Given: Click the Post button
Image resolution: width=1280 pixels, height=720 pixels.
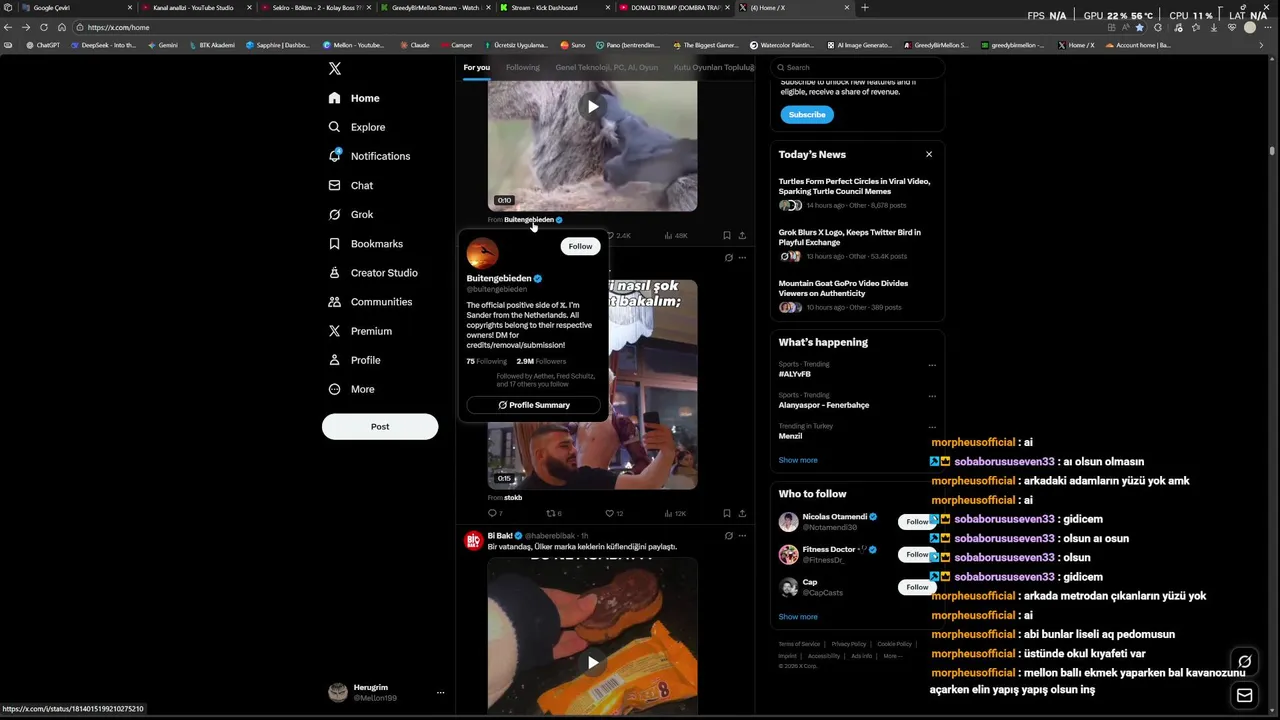Looking at the screenshot, I should pos(380,426).
